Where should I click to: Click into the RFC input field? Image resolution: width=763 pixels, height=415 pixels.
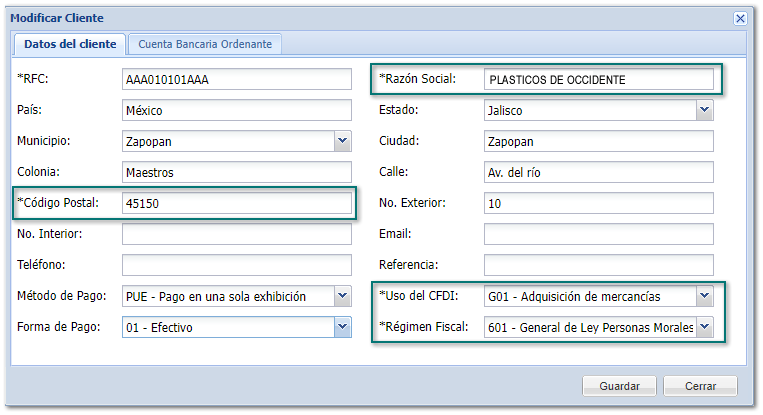tap(236, 79)
